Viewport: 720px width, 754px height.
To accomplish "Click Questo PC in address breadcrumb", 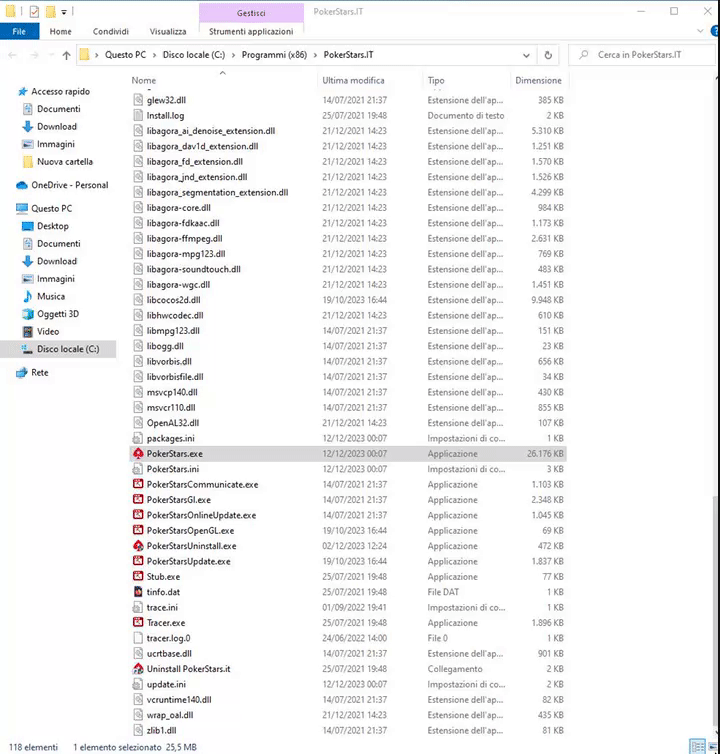I will pos(126,55).
